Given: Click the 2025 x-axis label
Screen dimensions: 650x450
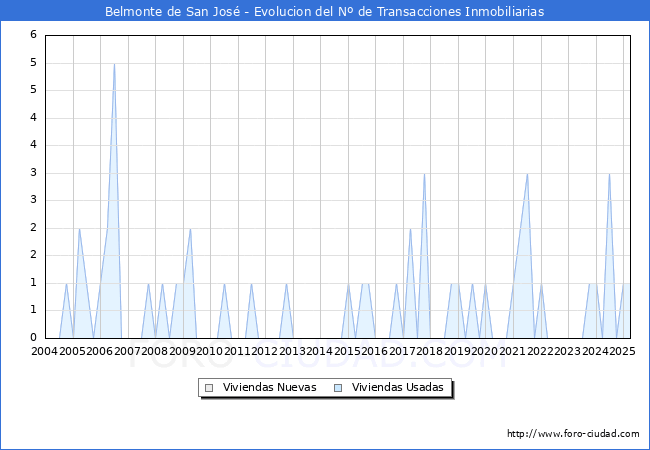Looking at the screenshot, I should pyautogui.click(x=622, y=351).
